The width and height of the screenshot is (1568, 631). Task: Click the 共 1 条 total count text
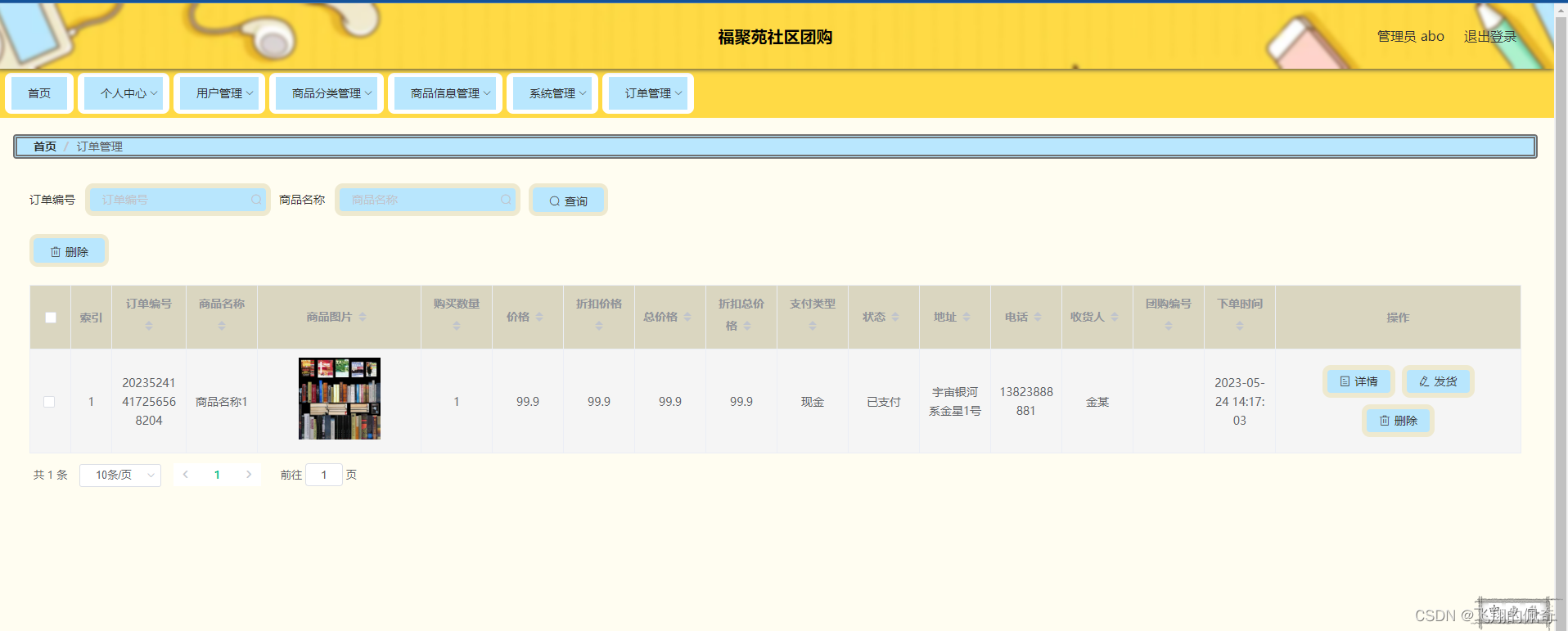[x=51, y=475]
